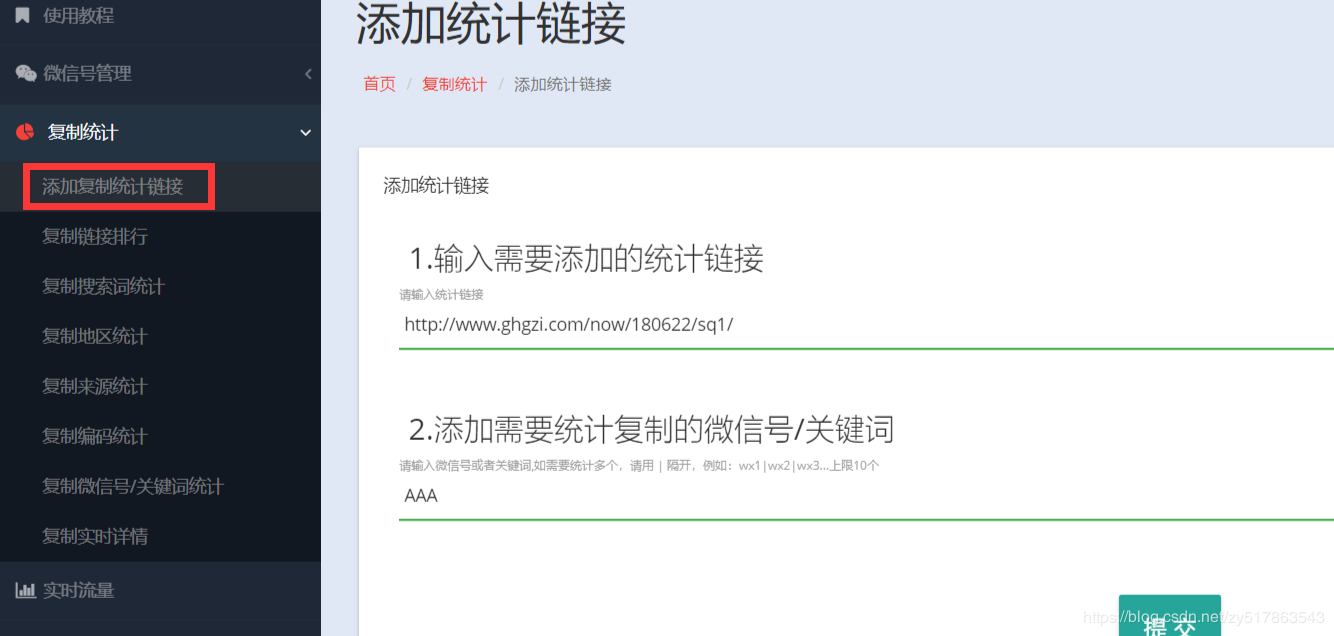Click the pie chart icon beside 复制统计
The width and height of the screenshot is (1334, 636).
(x=25, y=132)
